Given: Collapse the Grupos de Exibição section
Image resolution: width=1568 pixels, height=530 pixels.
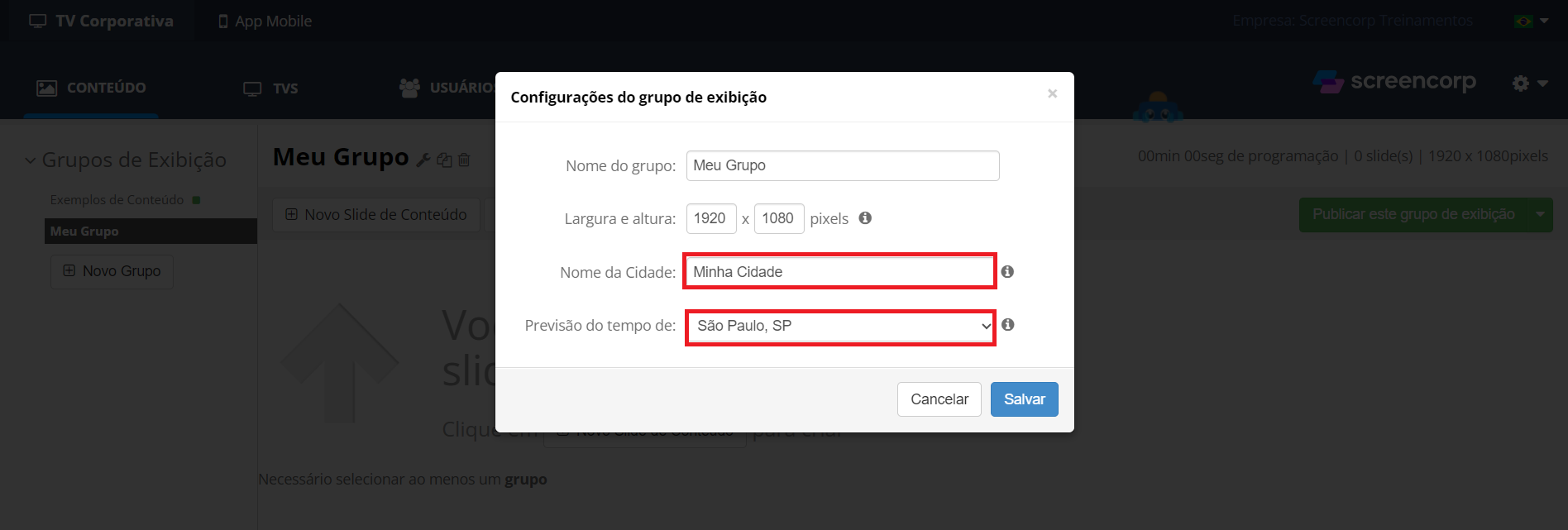Looking at the screenshot, I should coord(30,160).
